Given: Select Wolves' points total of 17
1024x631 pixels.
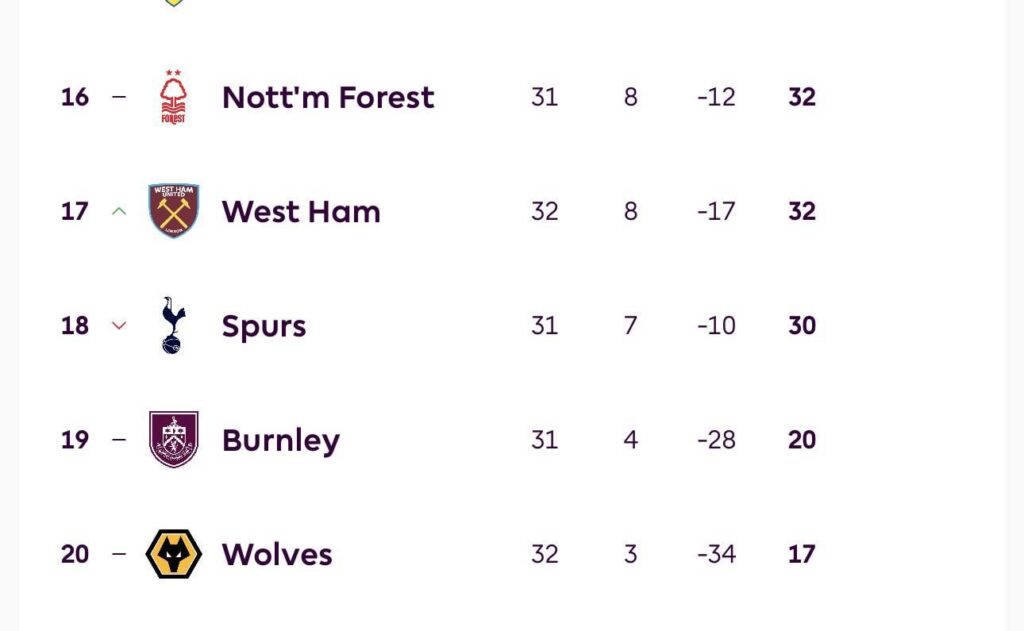Looking at the screenshot, I should coord(801,553).
